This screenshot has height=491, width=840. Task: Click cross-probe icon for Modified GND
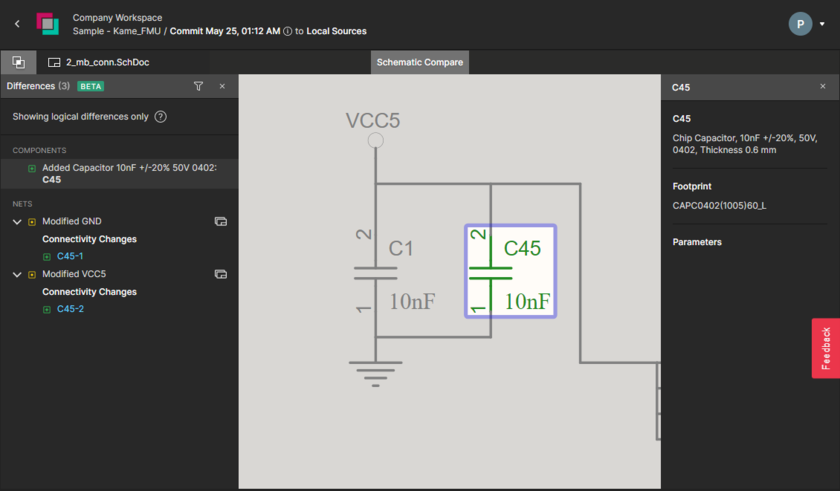[x=220, y=221]
